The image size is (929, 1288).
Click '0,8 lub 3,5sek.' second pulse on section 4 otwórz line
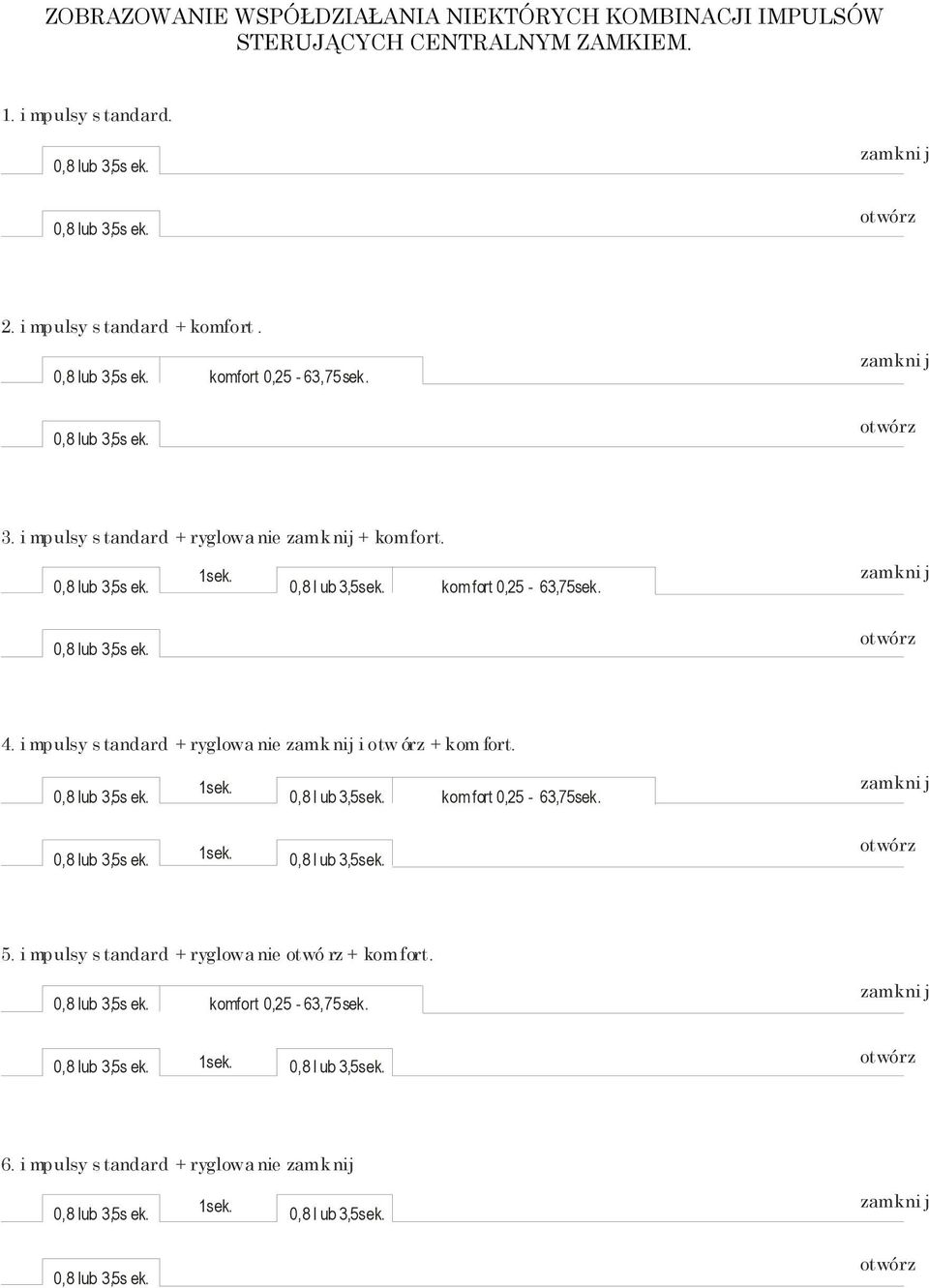[x=337, y=860]
